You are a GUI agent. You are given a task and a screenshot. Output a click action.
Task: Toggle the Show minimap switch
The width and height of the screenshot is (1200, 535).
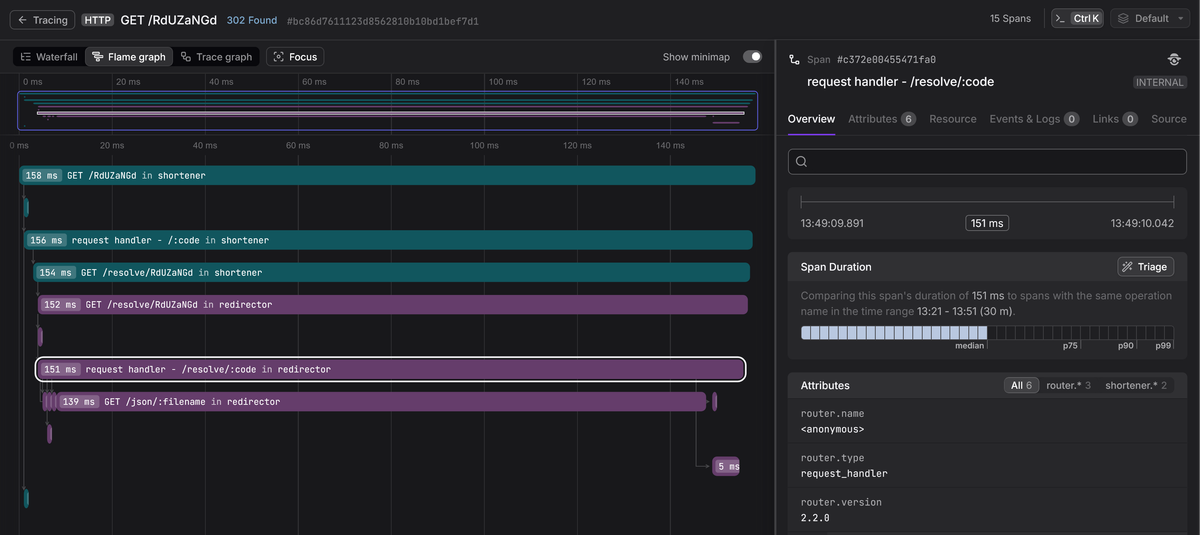[x=752, y=57]
